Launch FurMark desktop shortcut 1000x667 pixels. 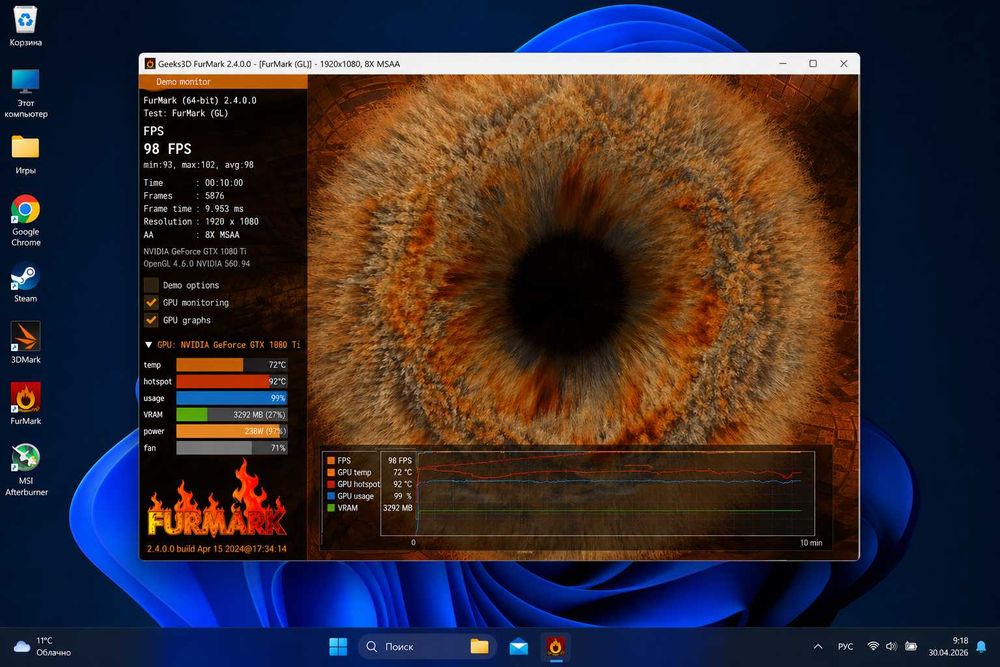pyautogui.click(x=26, y=404)
